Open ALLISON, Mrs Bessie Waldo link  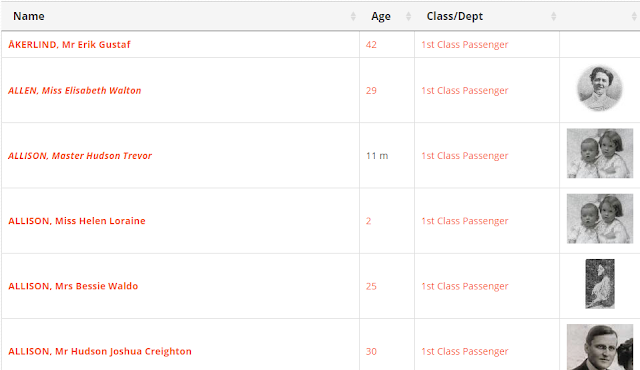click(x=73, y=286)
